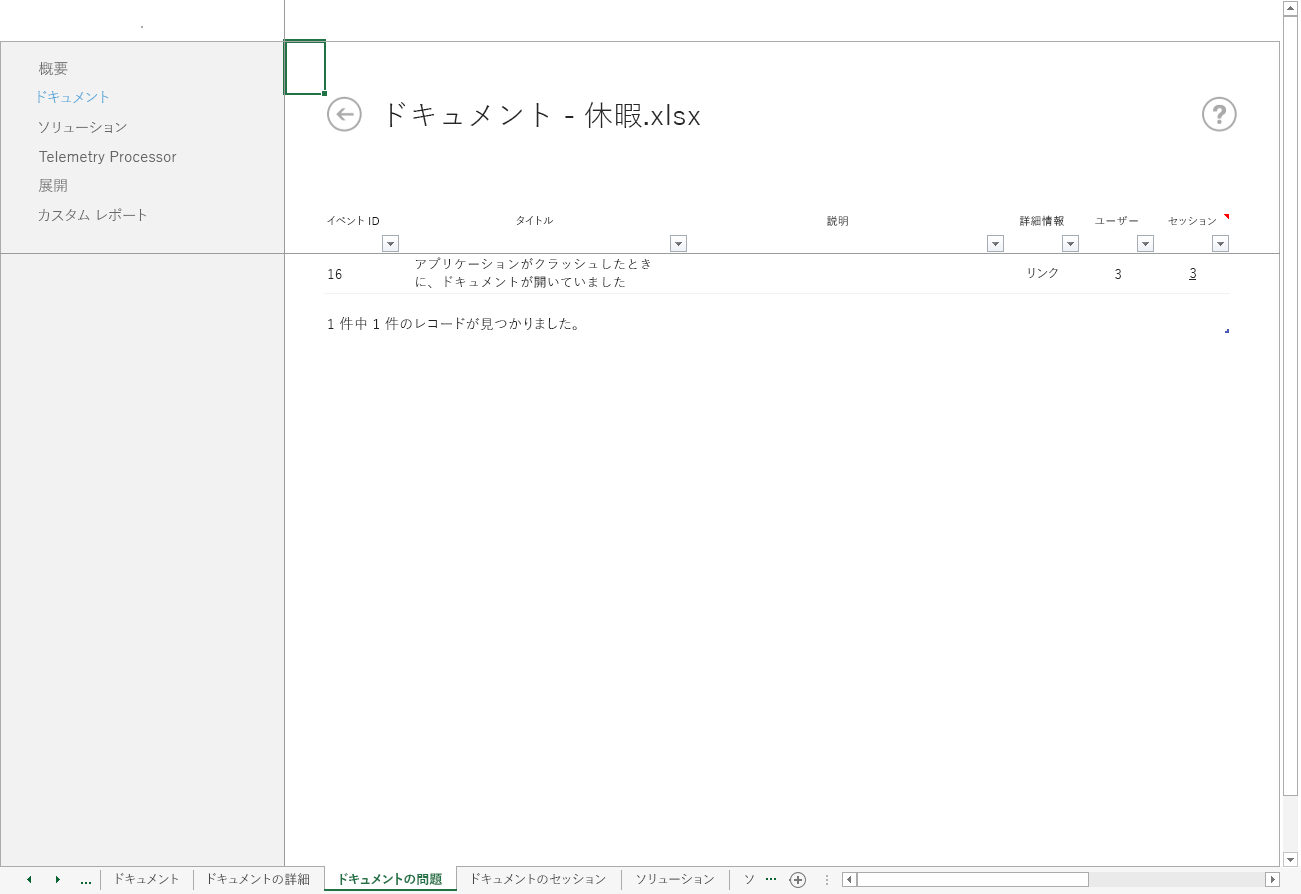Open ドキュメント in navigation pane
The image size is (1301, 894).
(x=73, y=97)
